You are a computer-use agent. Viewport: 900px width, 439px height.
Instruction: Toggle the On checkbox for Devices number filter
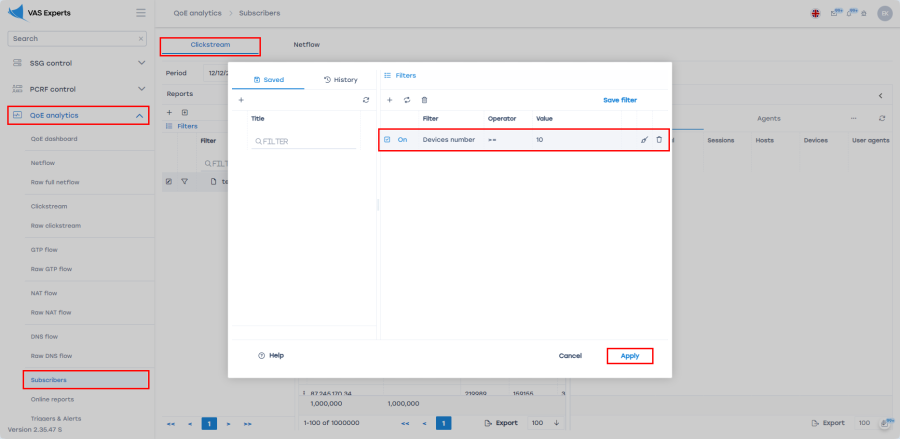[387, 140]
